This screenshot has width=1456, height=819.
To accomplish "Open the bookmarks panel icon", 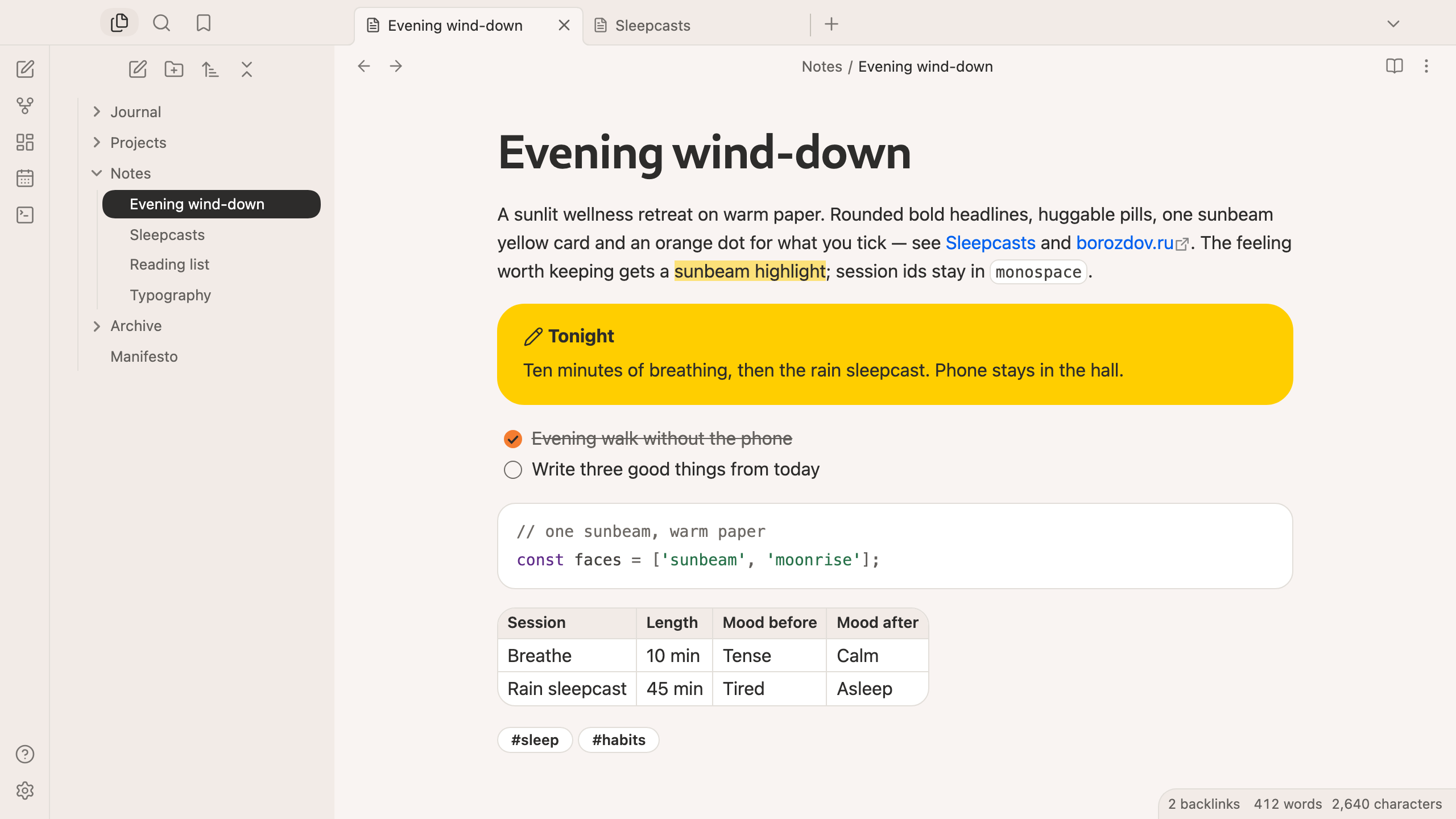I will (x=204, y=23).
